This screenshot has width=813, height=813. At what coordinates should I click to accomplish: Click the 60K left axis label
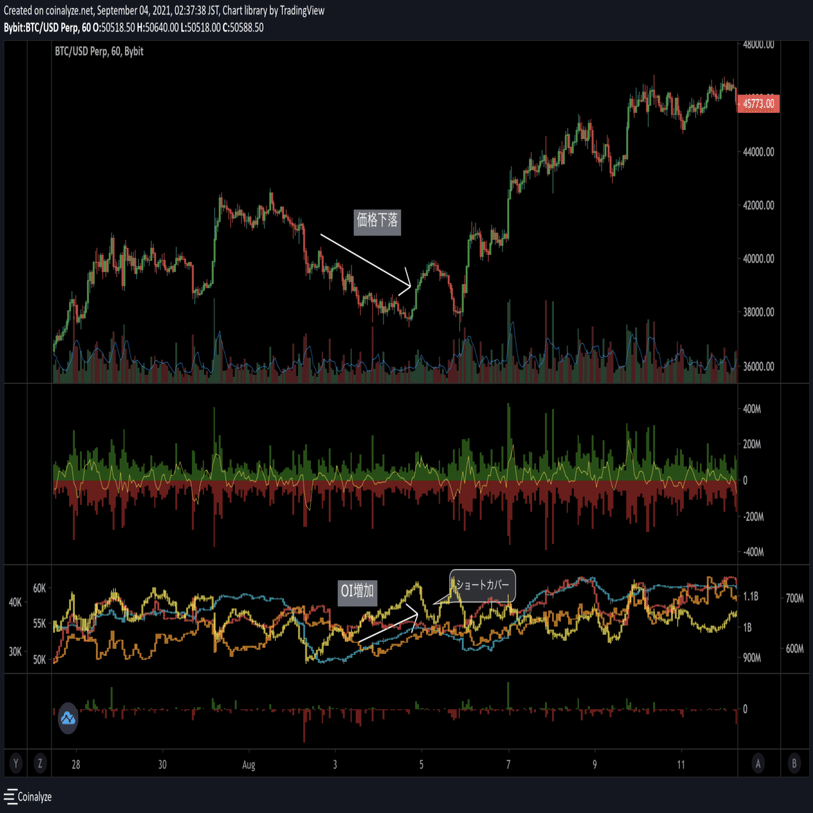pyautogui.click(x=39, y=588)
